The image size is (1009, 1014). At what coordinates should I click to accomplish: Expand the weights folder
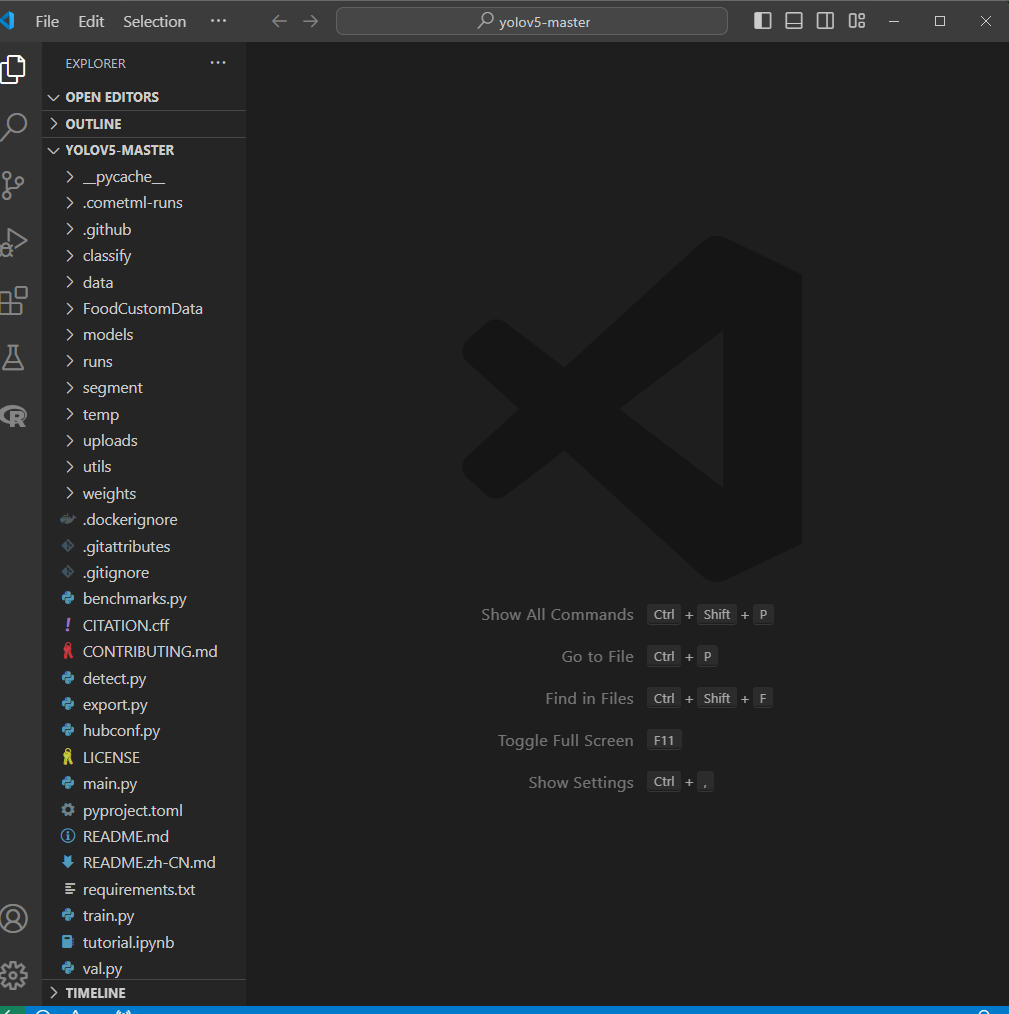coord(144,493)
